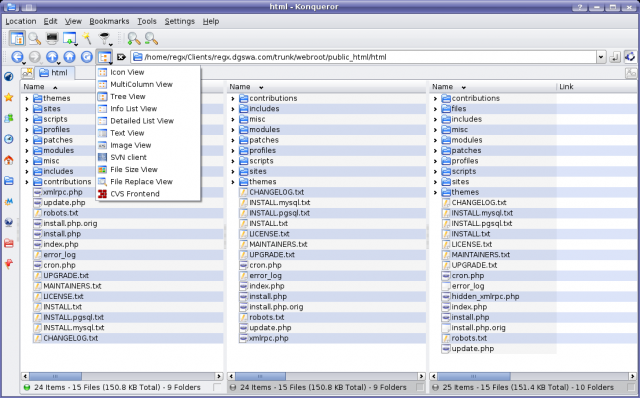
Task: Click the red pushpin sidebar icon
Action: coord(9,264)
